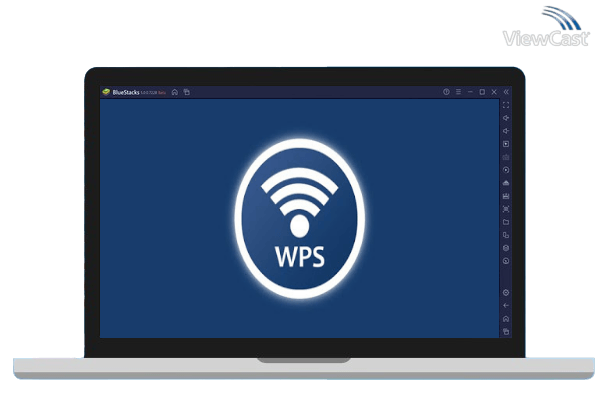Open the settings gear icon near the sidebar bottom

tap(506, 293)
